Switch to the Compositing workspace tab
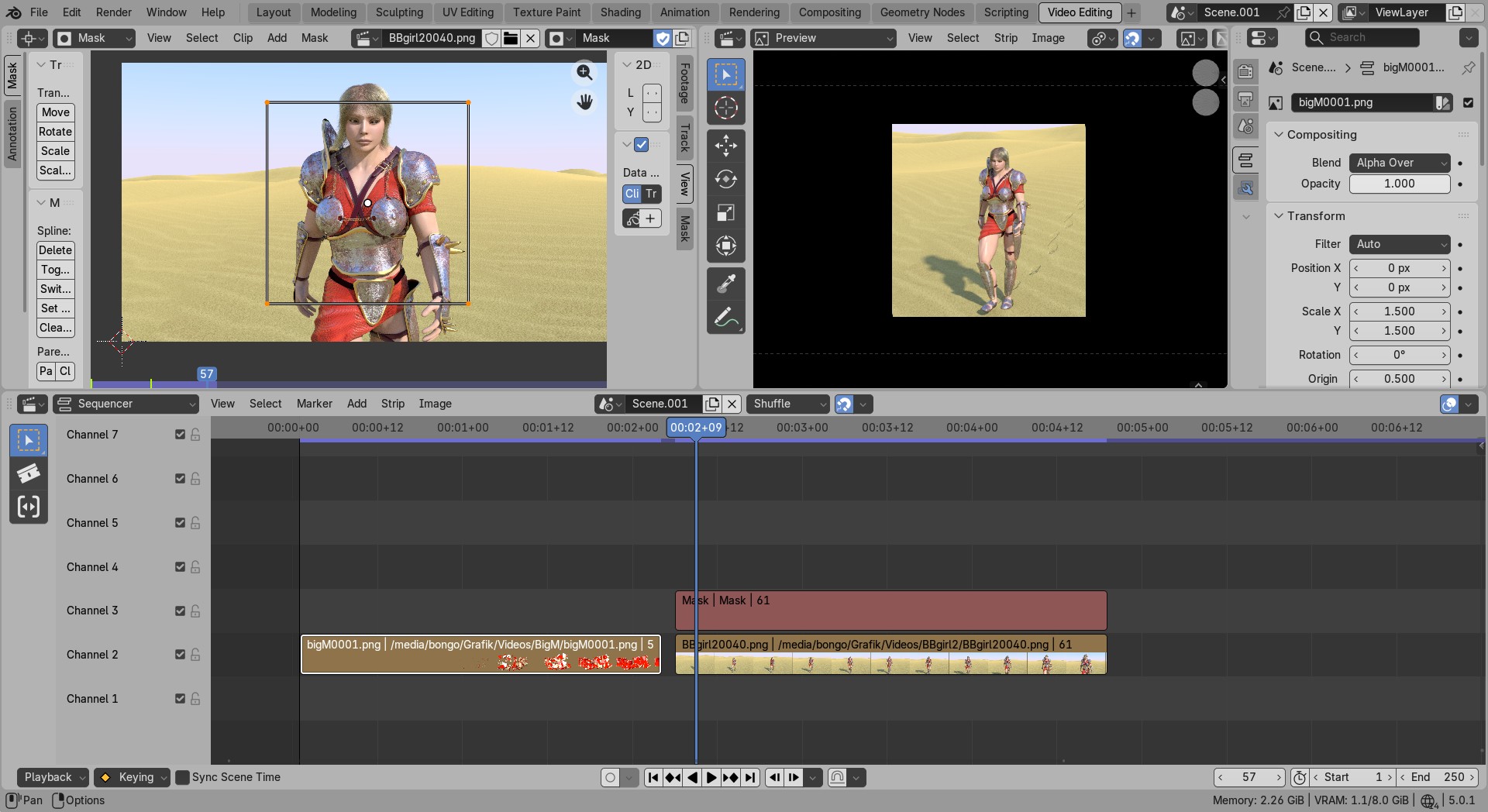The height and width of the screenshot is (812, 1488). (829, 12)
